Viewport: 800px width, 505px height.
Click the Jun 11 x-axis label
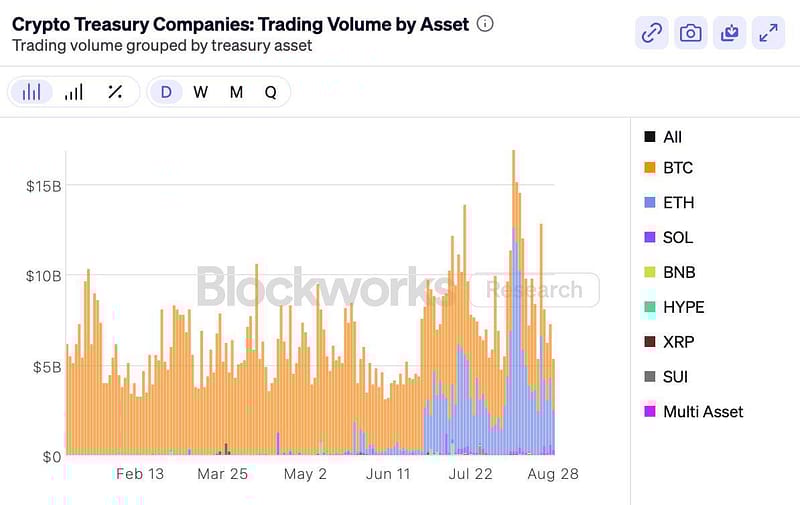[x=388, y=474]
